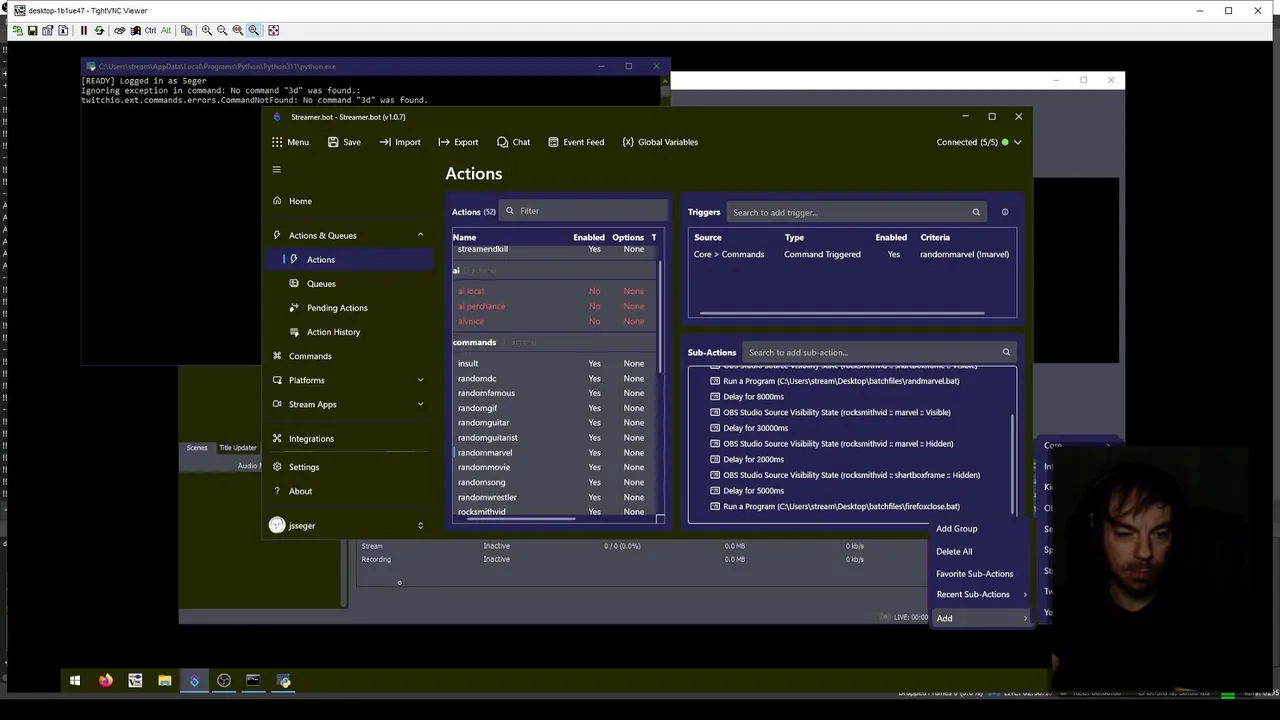Open About in the sidebar
Image resolution: width=1280 pixels, height=720 pixels.
(x=350, y=491)
